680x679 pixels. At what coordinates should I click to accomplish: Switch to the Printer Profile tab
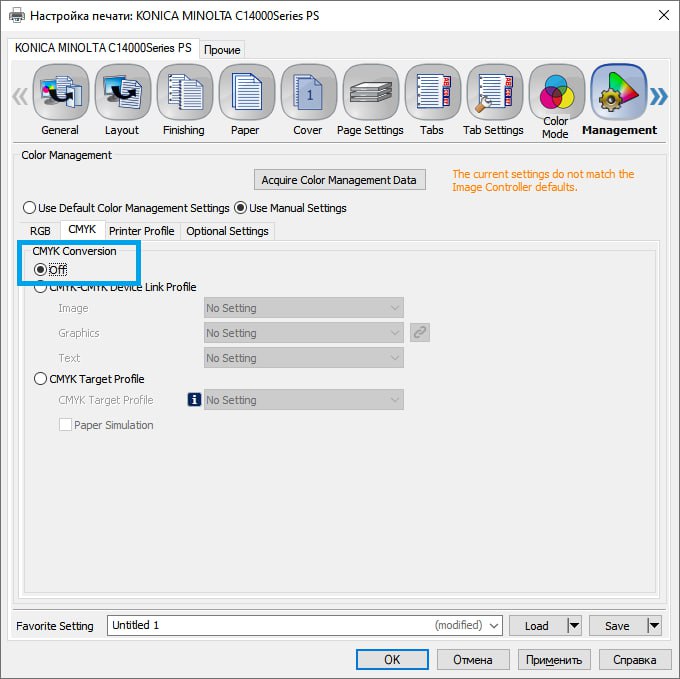click(x=142, y=231)
